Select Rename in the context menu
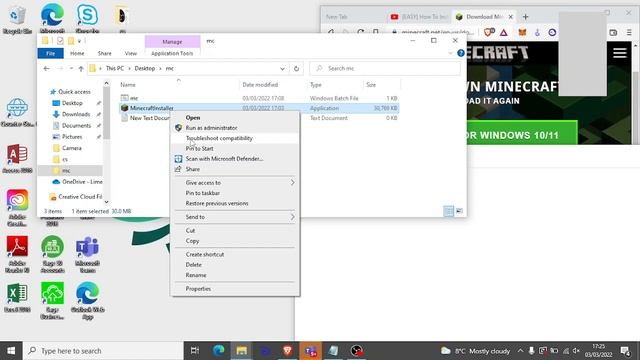This screenshot has width=640, height=360. 235,275
